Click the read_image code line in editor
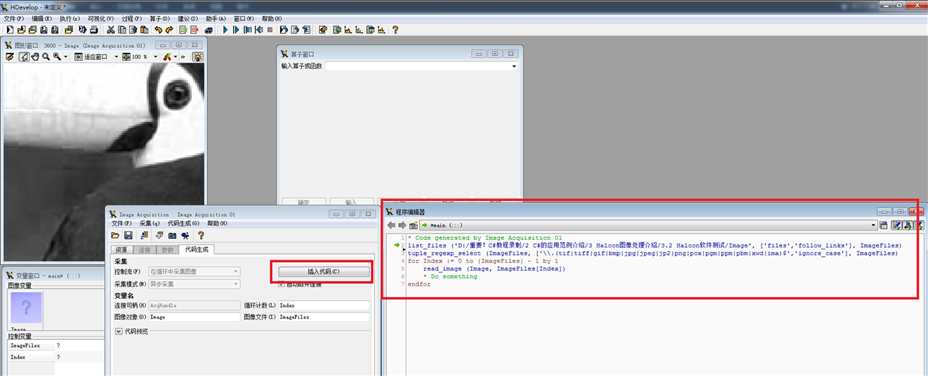This screenshot has height=376, width=928. tap(494, 269)
